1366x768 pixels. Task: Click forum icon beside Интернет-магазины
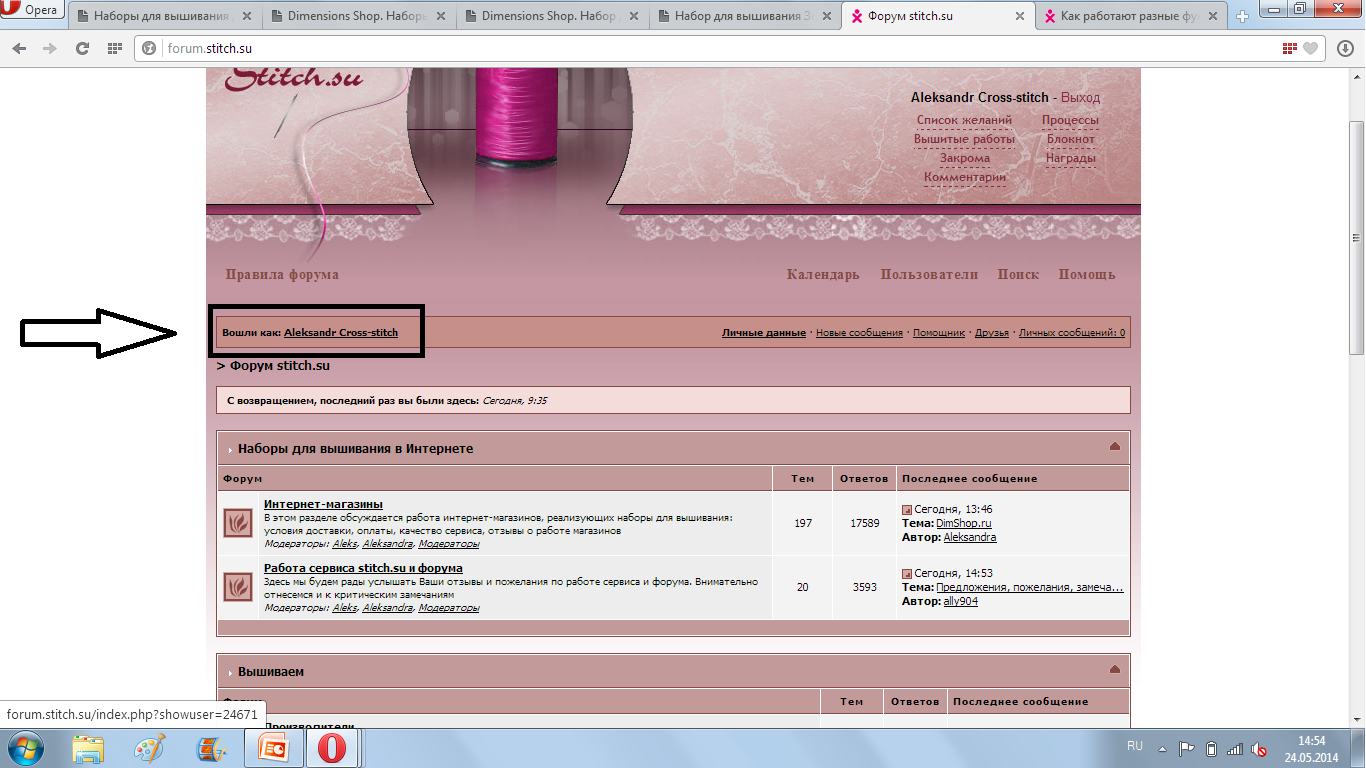pyautogui.click(x=238, y=523)
